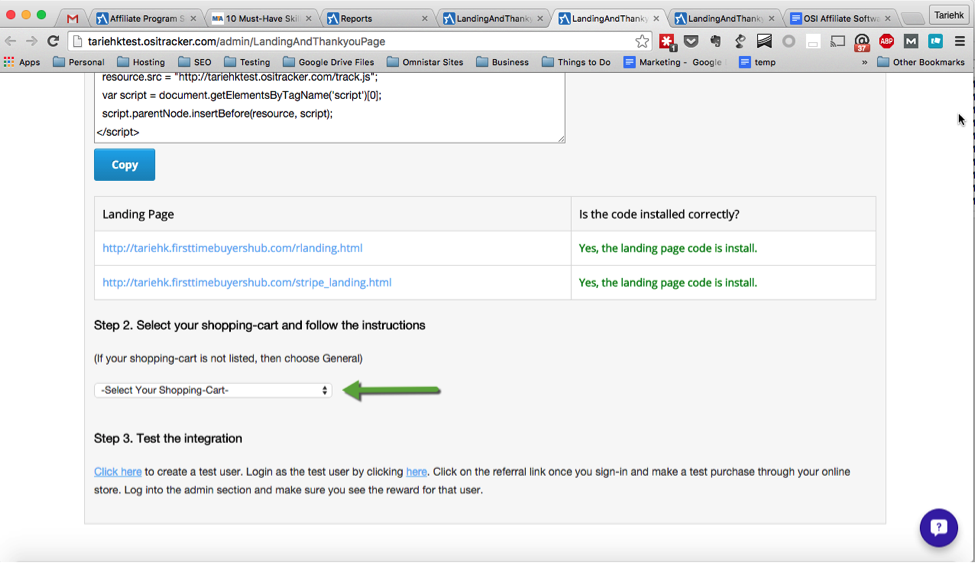
Task: Click the bookmark star icon in address bar
Action: [x=642, y=42]
